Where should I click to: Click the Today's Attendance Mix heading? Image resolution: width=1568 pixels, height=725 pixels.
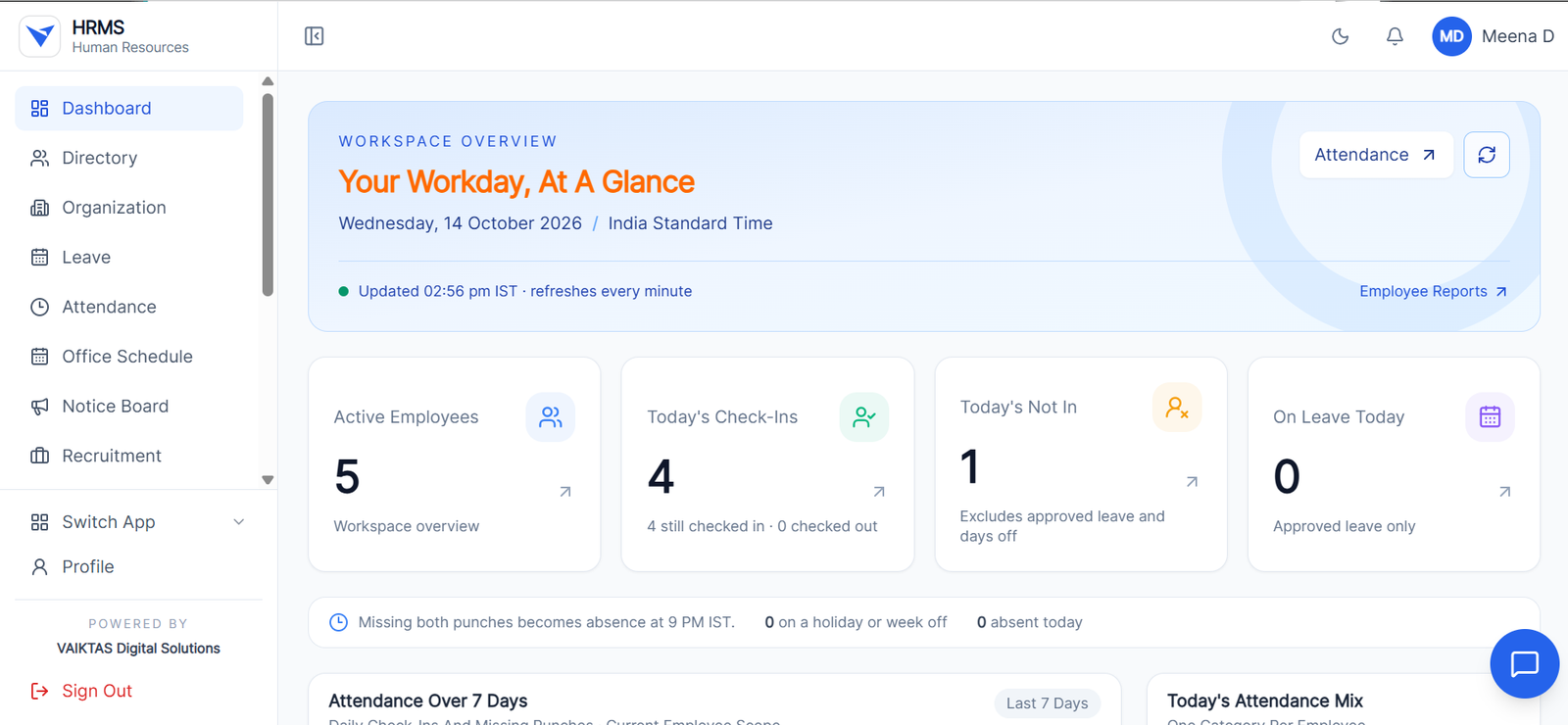pyautogui.click(x=1265, y=701)
